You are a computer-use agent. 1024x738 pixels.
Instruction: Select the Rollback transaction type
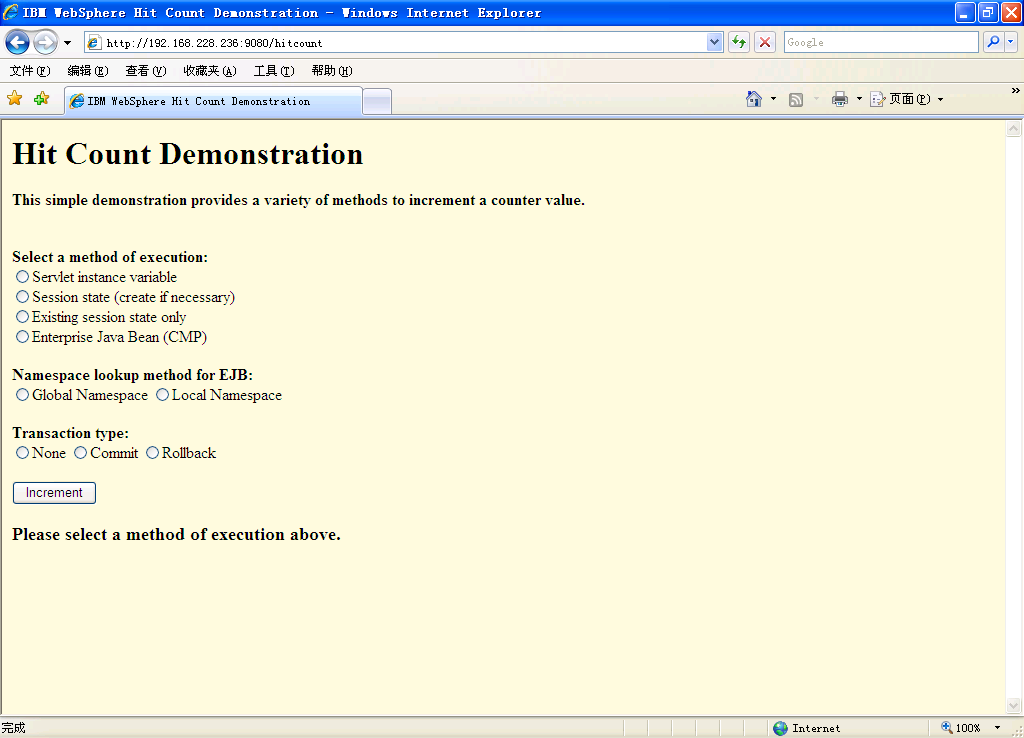pos(153,453)
